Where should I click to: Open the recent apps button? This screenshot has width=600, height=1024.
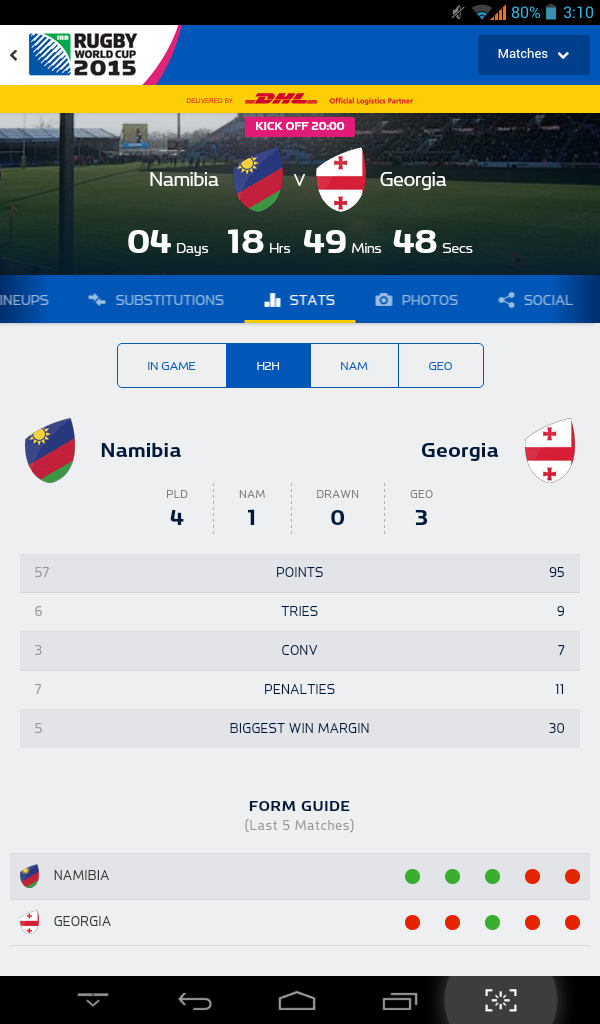click(400, 1000)
